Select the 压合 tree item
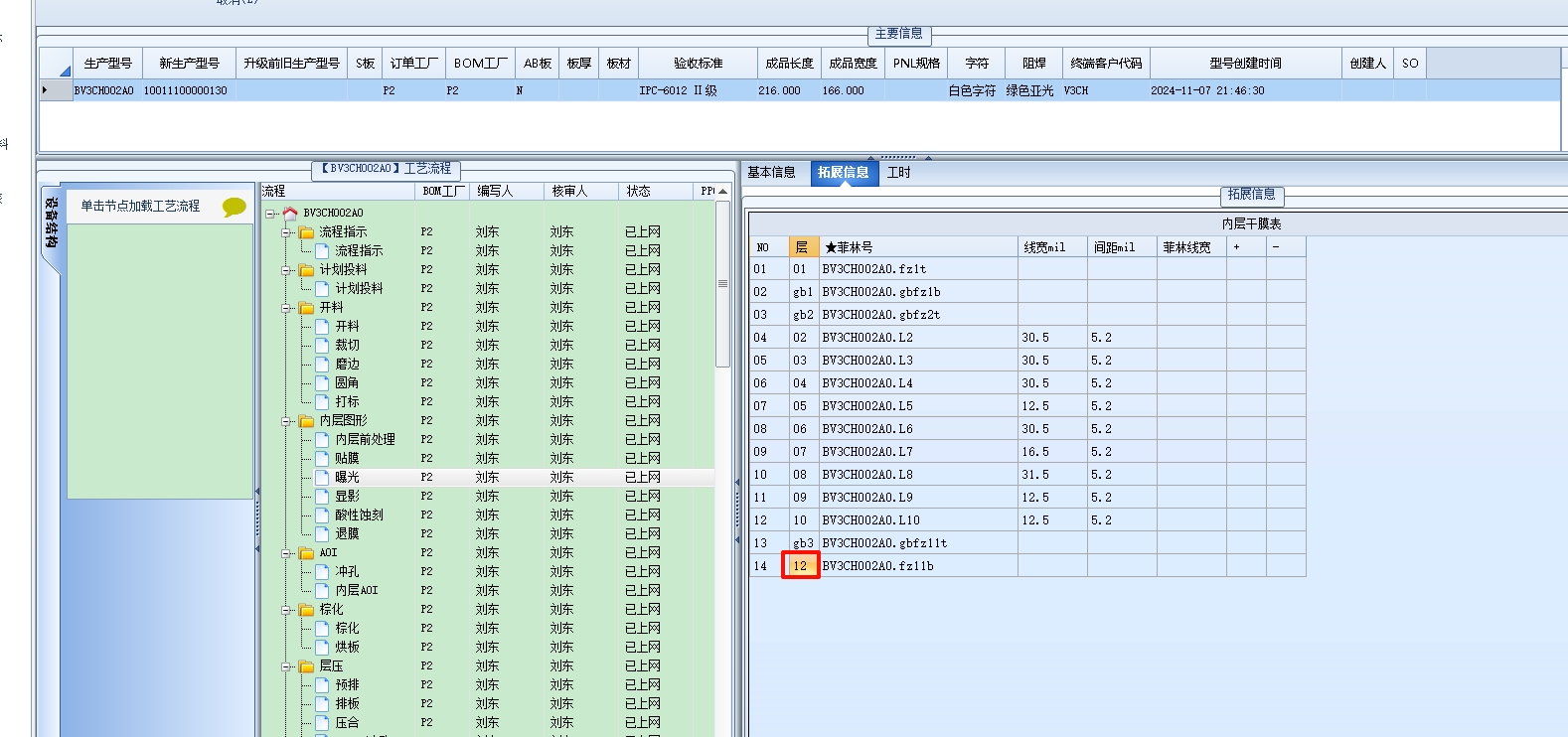Image resolution: width=1568 pixels, height=737 pixels. (347, 722)
